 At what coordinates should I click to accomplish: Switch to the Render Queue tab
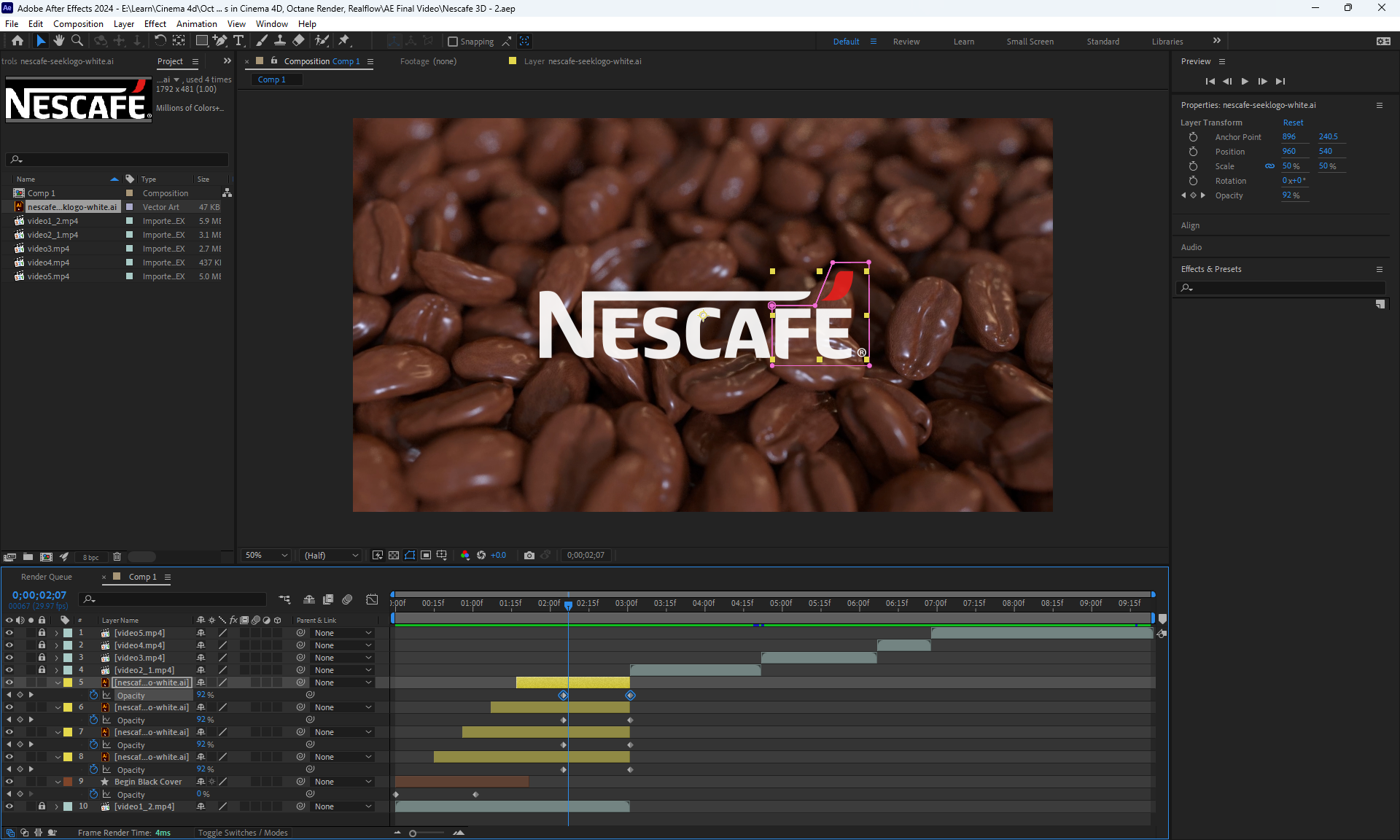pyautogui.click(x=47, y=577)
